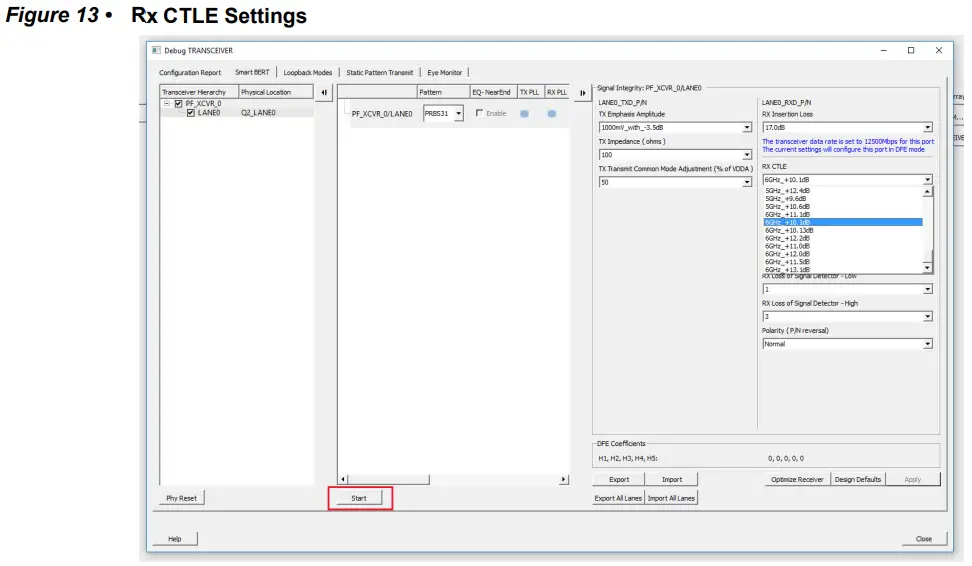Click PF_XCVR_0/LANE0 row label
The width and height of the screenshot is (972, 566).
tap(382, 114)
